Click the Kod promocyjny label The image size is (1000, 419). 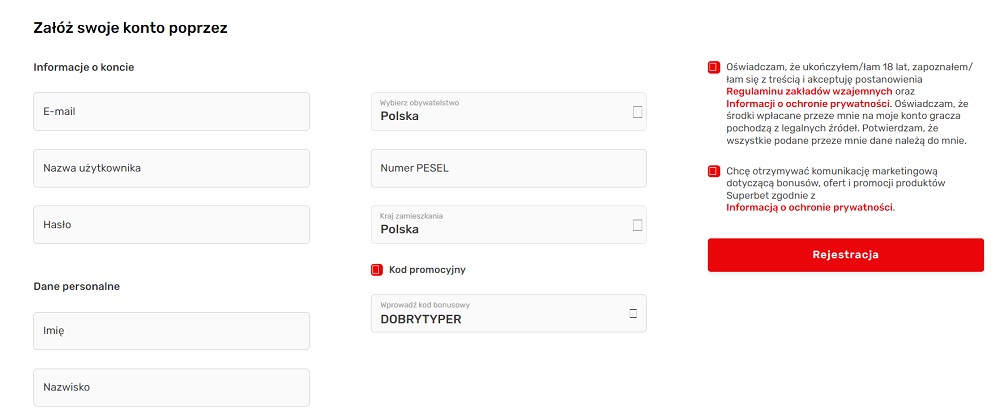(x=427, y=269)
